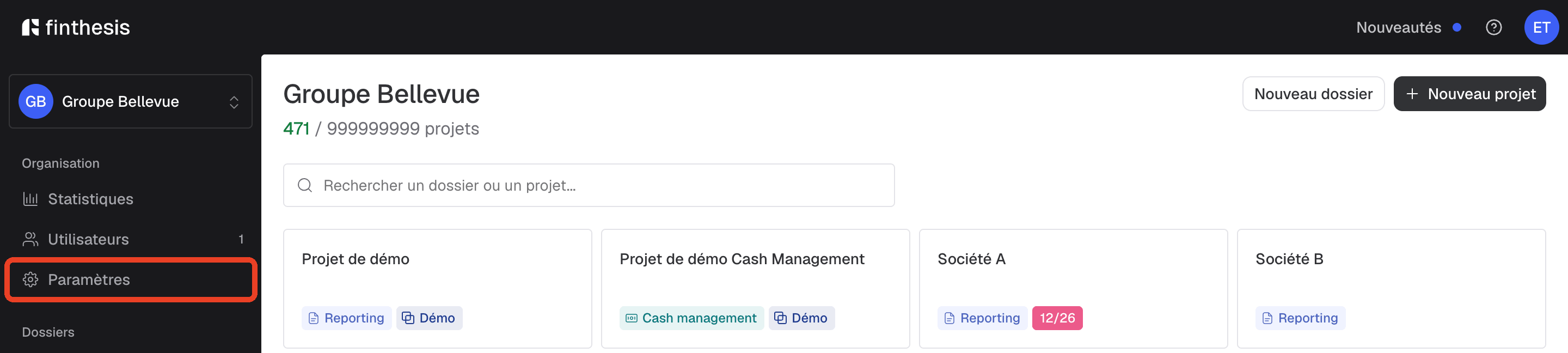Screen dimensions: 1568x353
Task: Open Statistiques in the sidebar
Action: 130,198
